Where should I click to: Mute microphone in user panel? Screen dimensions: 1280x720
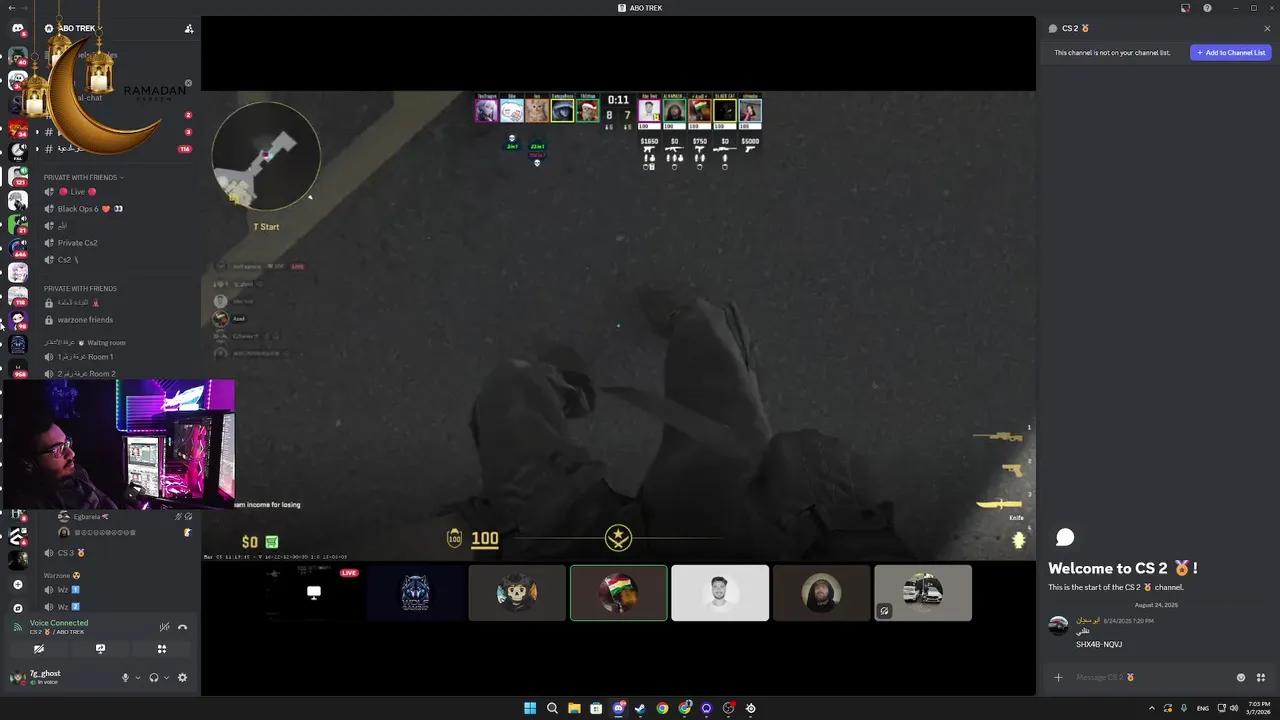tap(125, 677)
